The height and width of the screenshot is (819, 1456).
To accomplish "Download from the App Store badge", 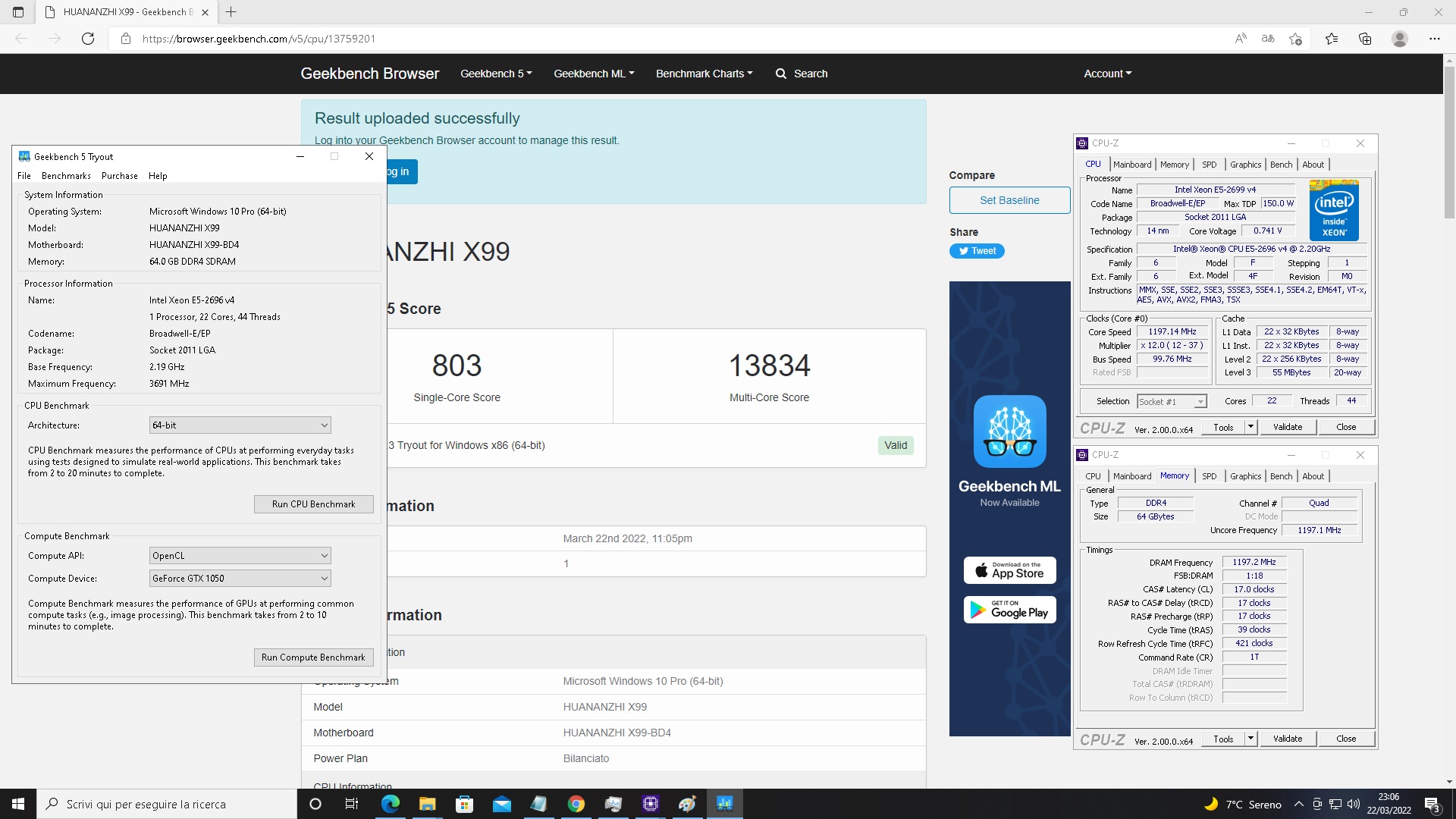I will (x=1009, y=570).
